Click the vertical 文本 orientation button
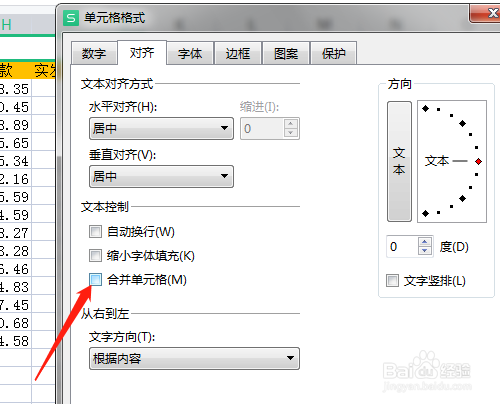 tap(399, 161)
